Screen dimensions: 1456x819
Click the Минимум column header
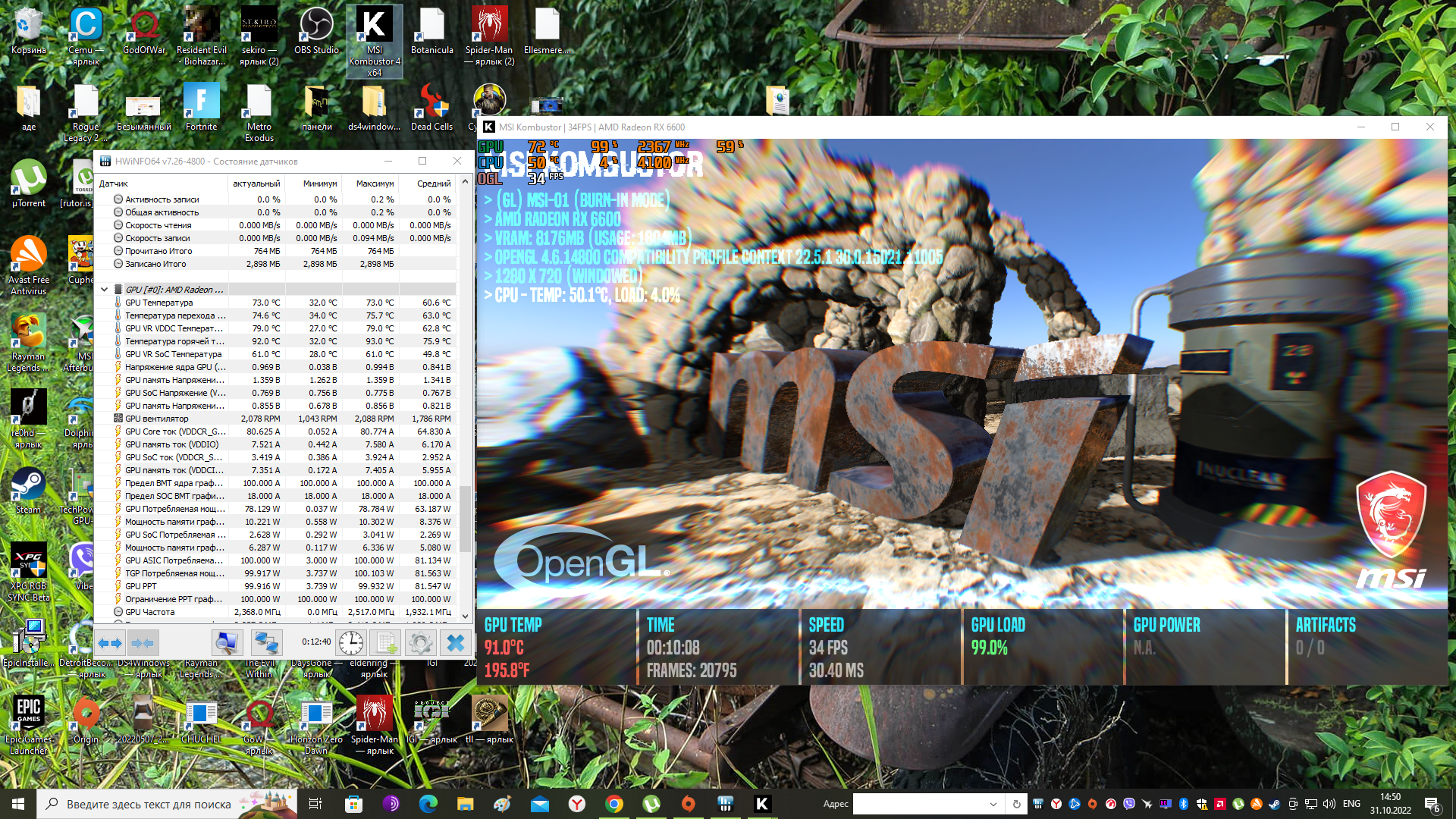pos(313,184)
